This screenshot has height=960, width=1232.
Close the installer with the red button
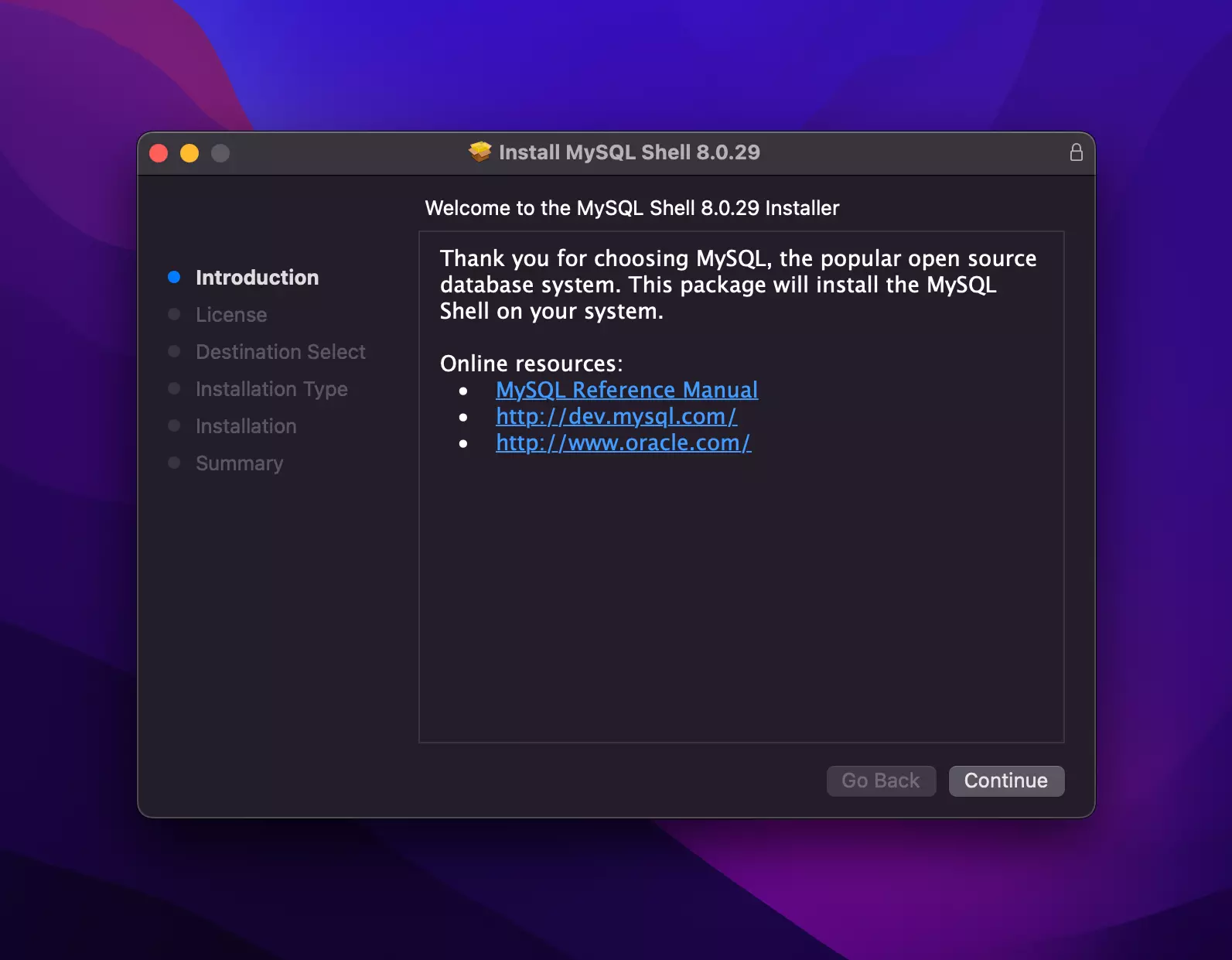[x=159, y=153]
